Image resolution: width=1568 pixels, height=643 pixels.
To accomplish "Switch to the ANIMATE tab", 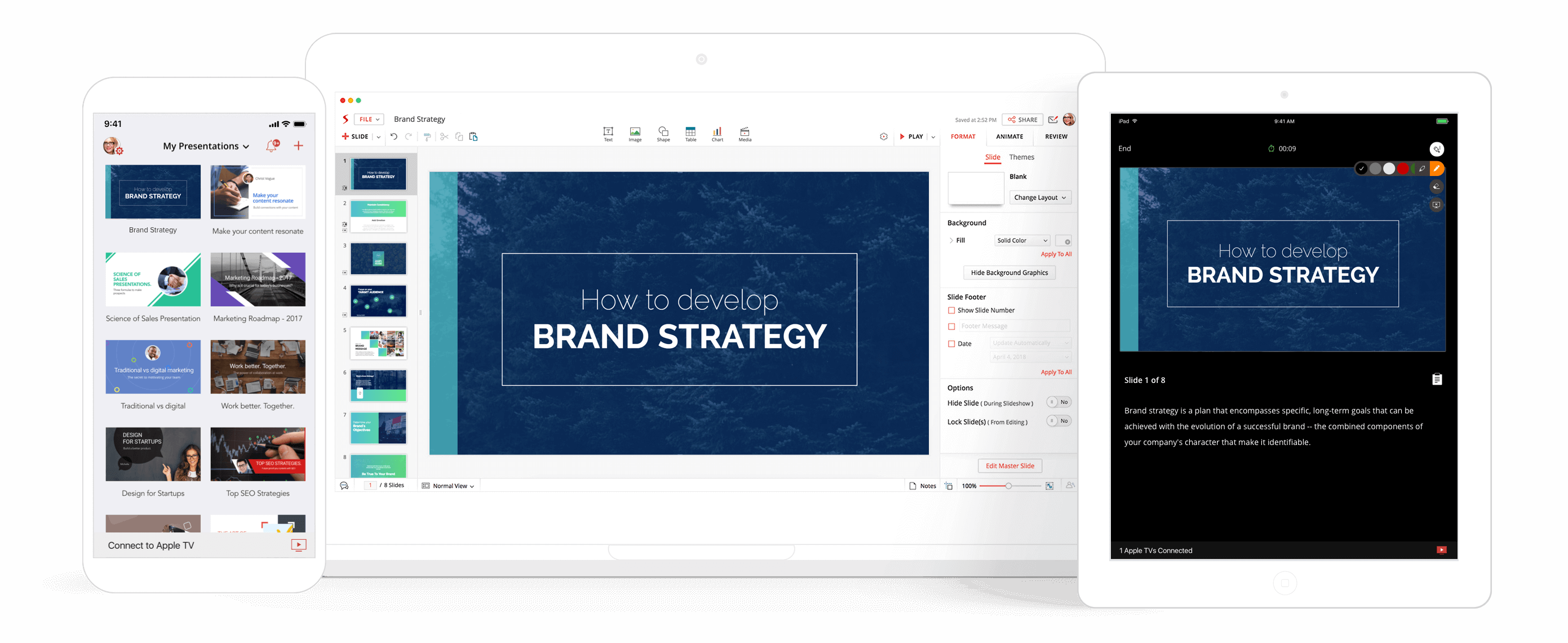I will coord(1009,136).
